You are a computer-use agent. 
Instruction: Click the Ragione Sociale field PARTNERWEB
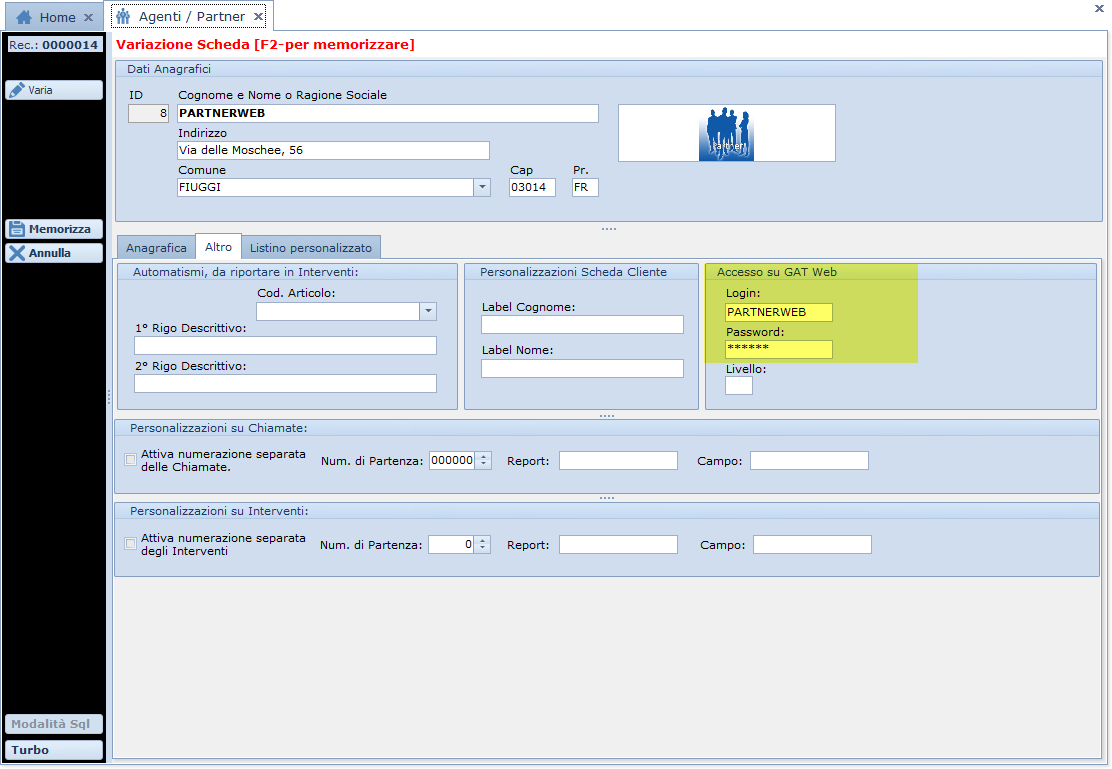click(x=388, y=114)
